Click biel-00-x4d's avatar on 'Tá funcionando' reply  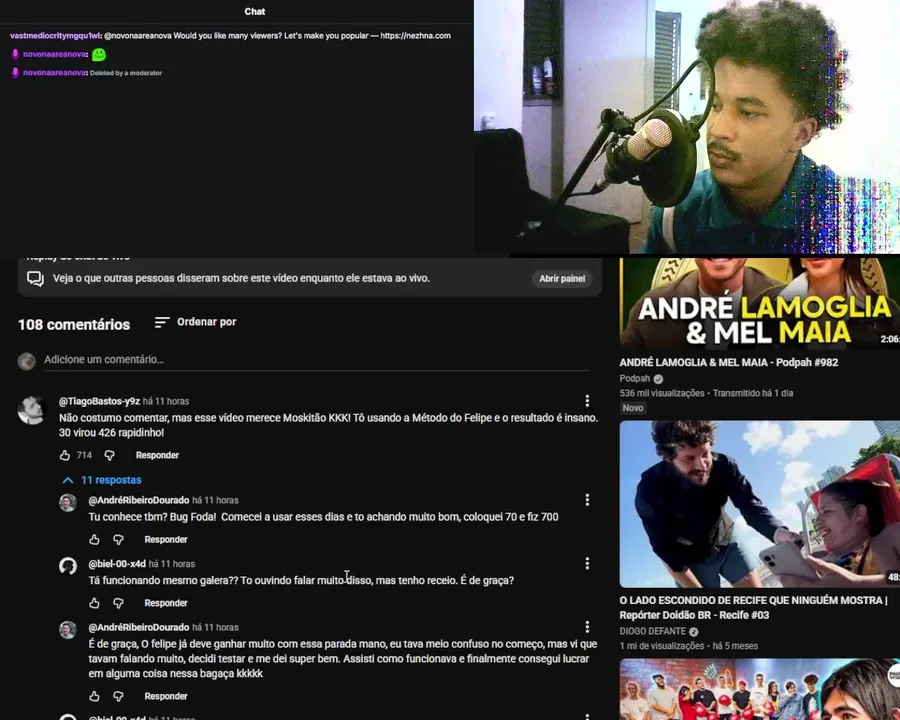(x=68, y=566)
